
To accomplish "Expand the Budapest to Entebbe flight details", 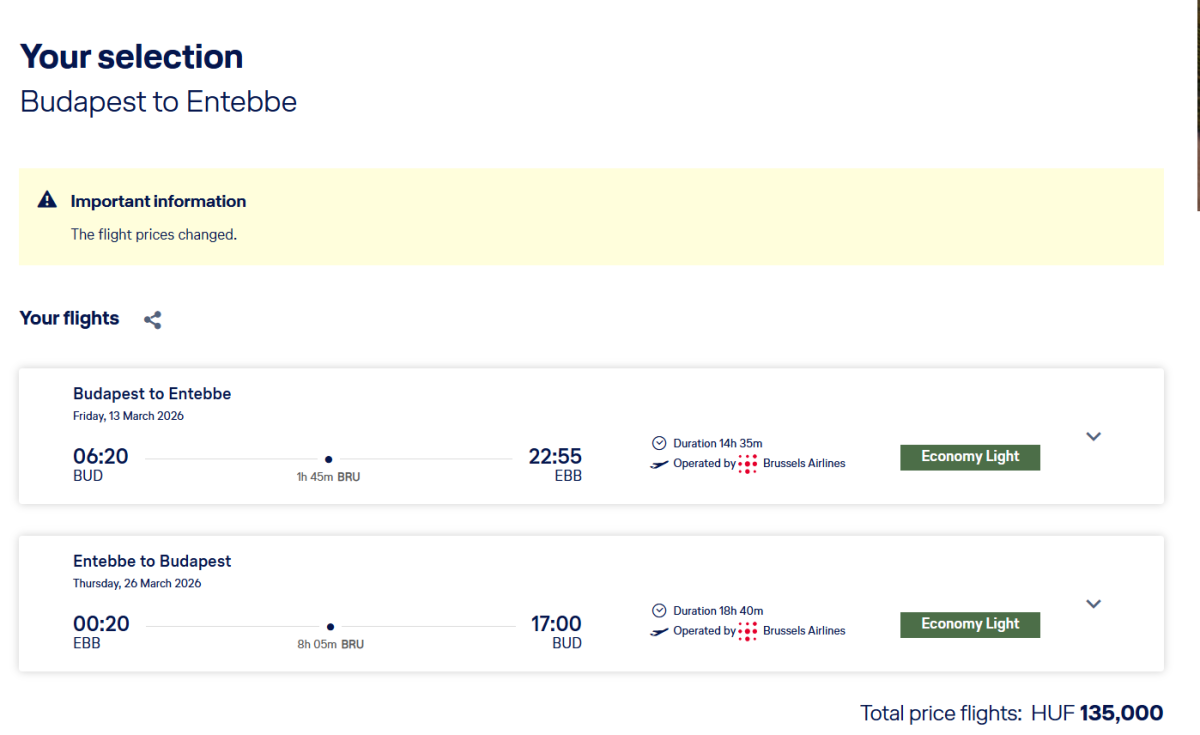I will (x=1093, y=436).
